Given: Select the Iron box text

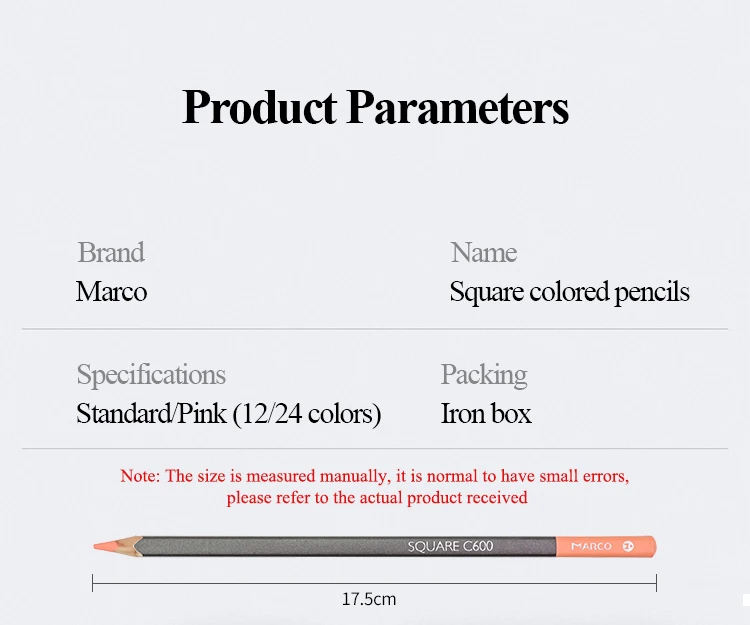Looking at the screenshot, I should (485, 414).
